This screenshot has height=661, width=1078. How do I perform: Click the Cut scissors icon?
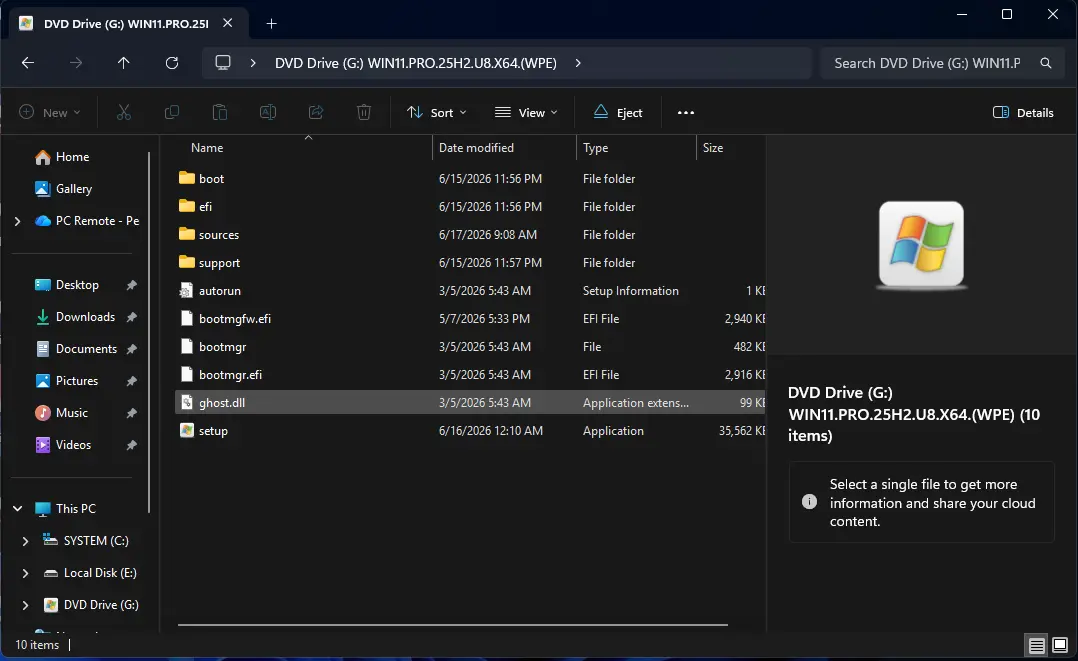point(124,112)
